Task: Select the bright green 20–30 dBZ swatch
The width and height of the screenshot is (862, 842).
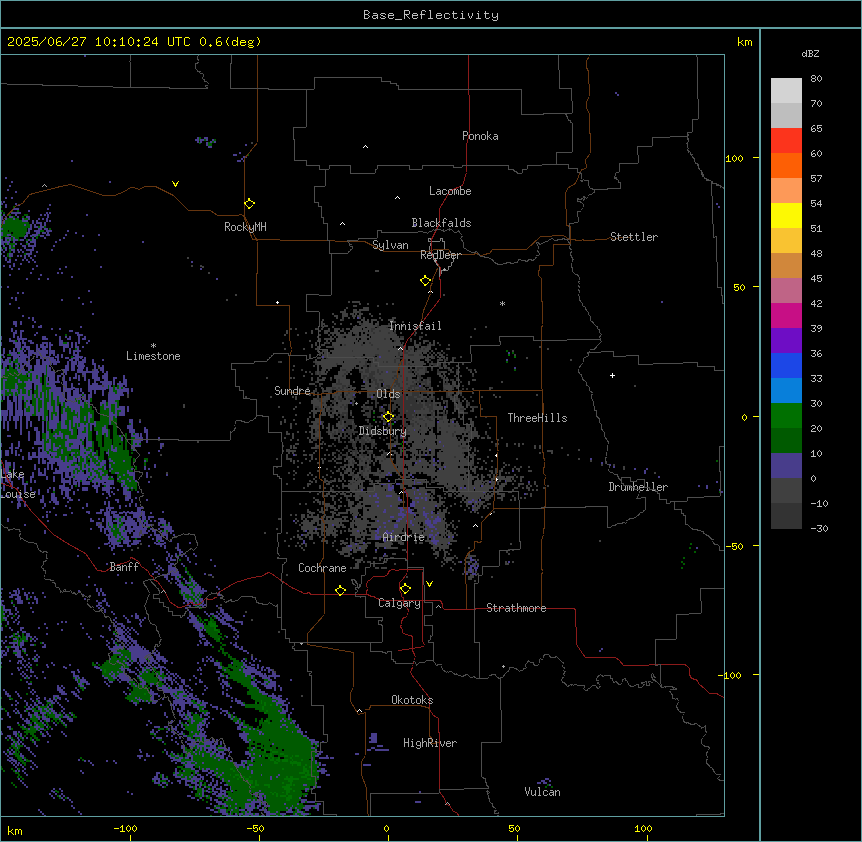Action: (x=786, y=416)
